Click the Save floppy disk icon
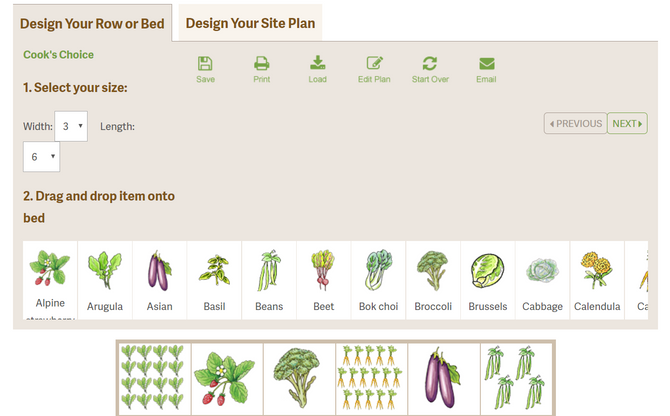The height and width of the screenshot is (416, 670). 205,64
